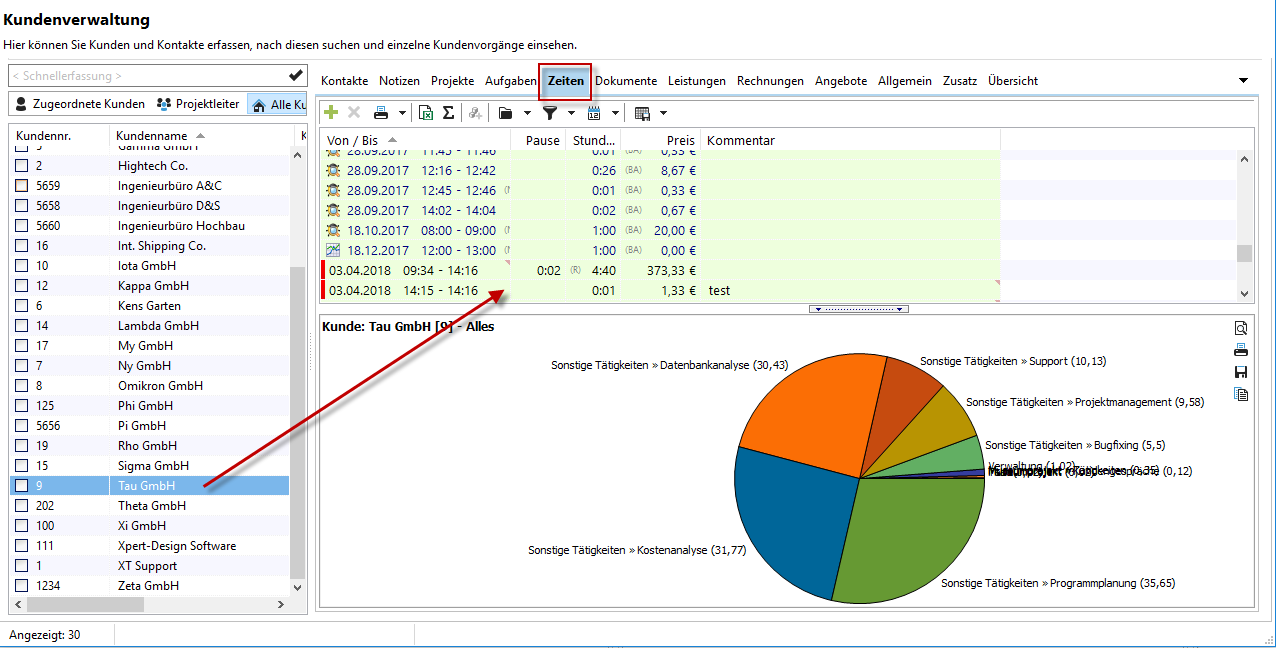Viewport: 1276px width, 648px height.
Task: Click the sigma sum icon
Action: [448, 113]
